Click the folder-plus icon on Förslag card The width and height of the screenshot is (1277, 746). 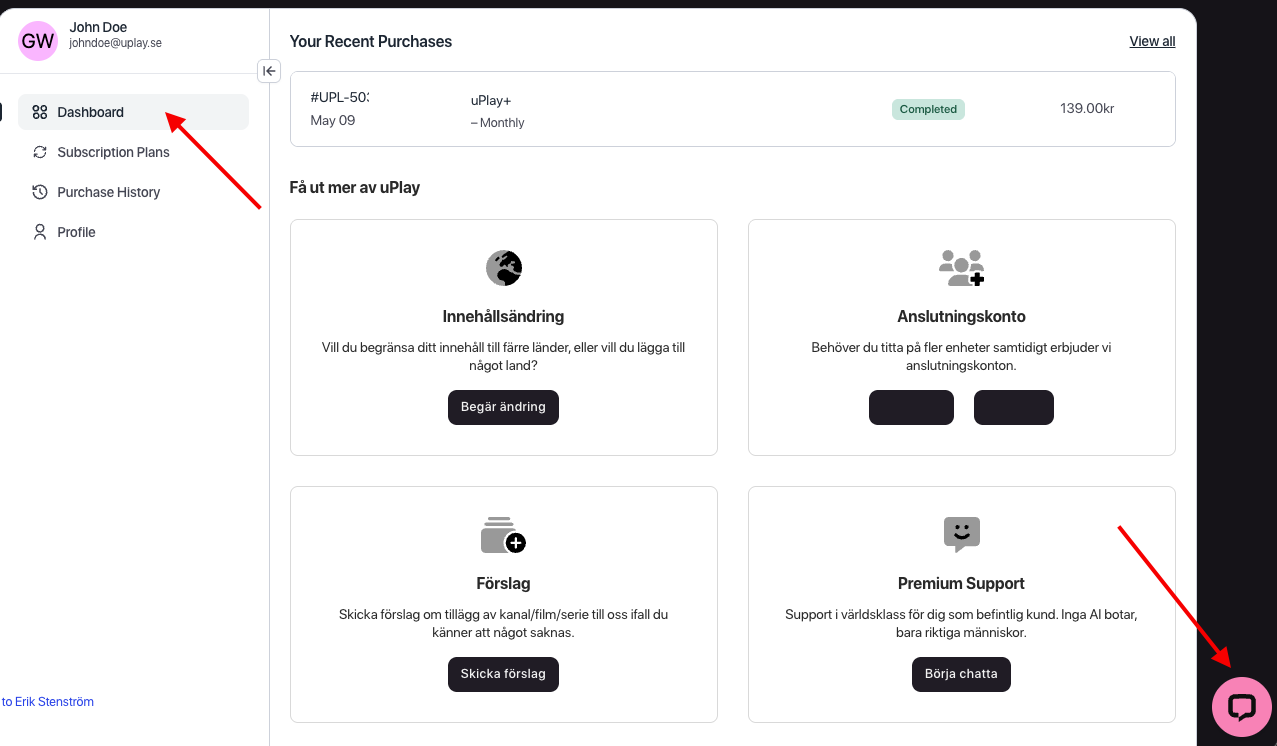tap(503, 535)
